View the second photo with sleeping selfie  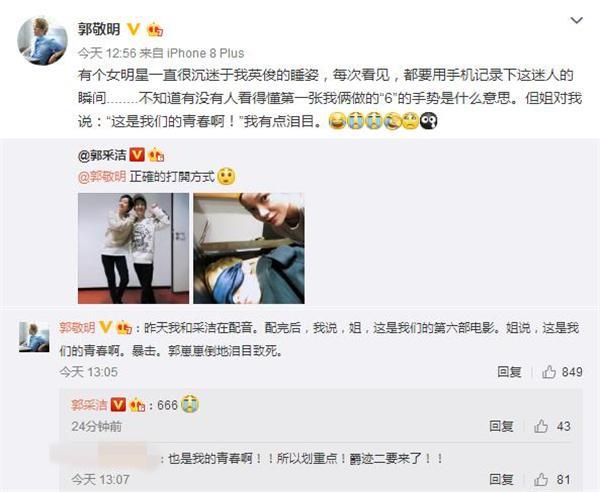[x=249, y=248]
